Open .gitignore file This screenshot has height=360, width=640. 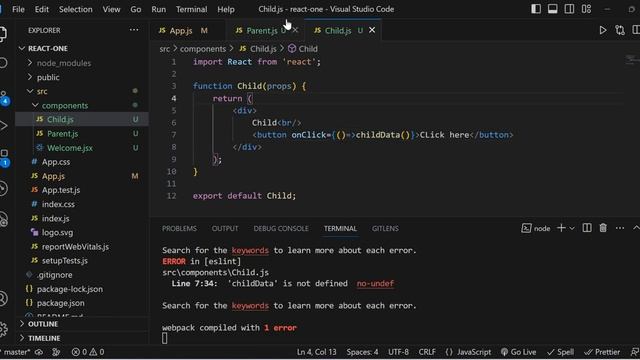point(82,275)
